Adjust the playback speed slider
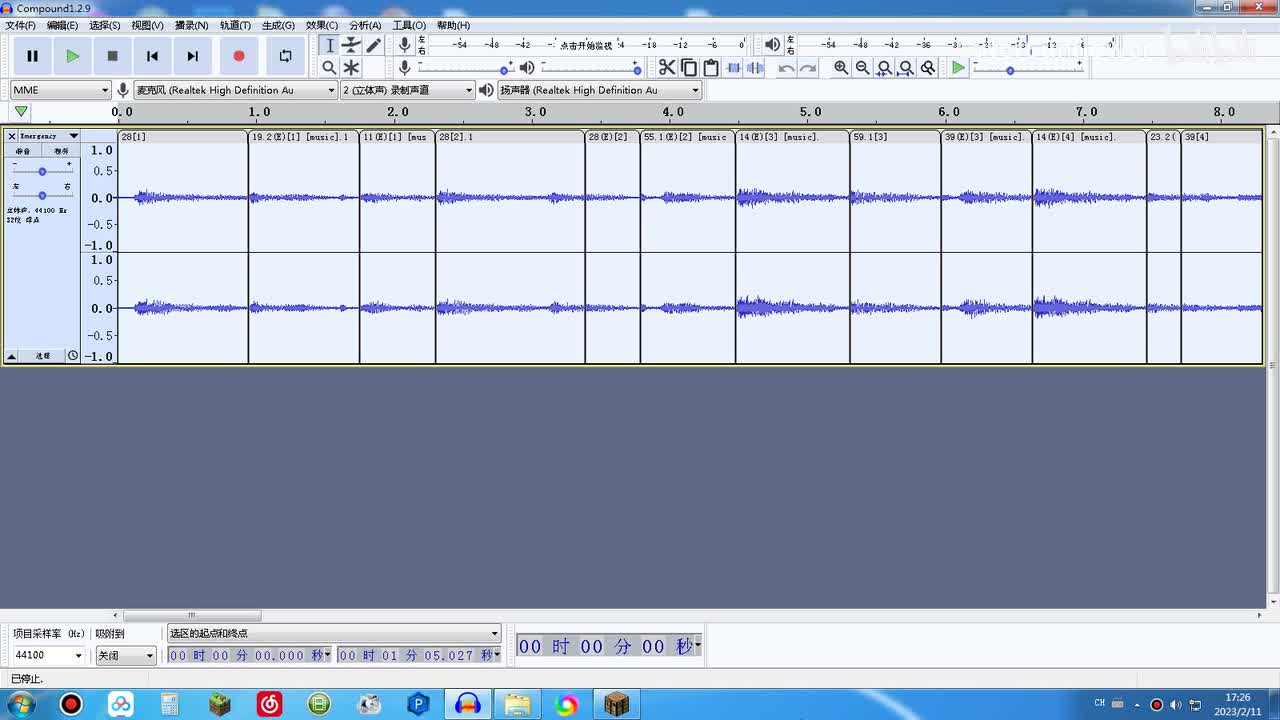 [x=1028, y=68]
